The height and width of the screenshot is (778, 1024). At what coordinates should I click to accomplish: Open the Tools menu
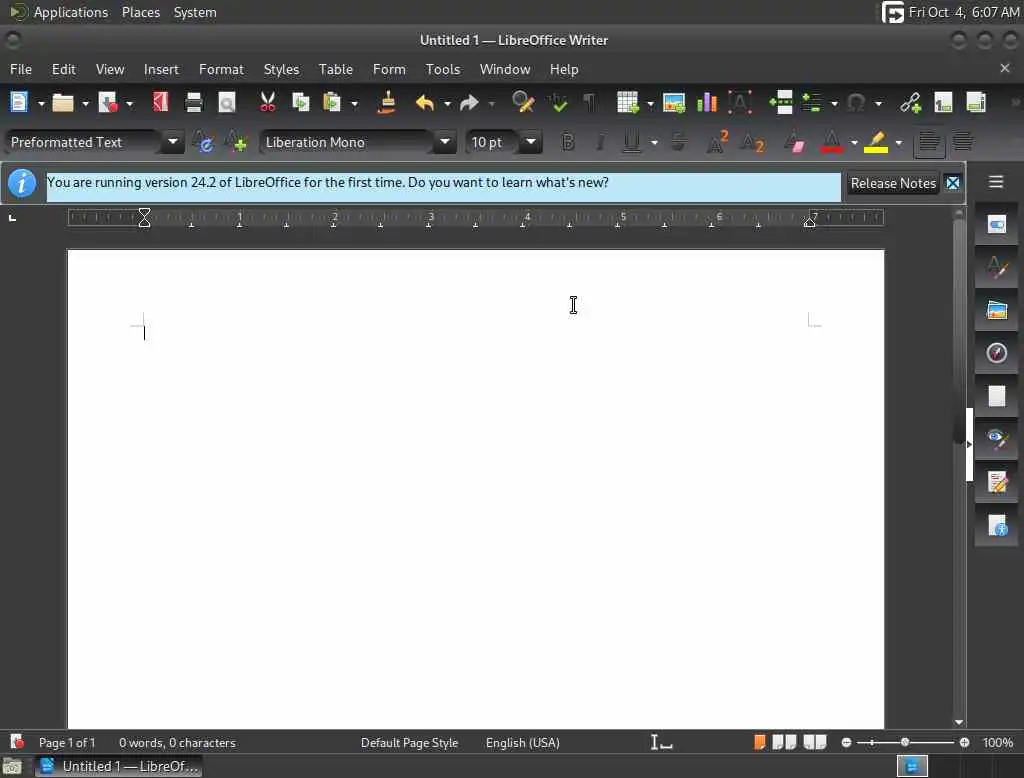tap(443, 69)
